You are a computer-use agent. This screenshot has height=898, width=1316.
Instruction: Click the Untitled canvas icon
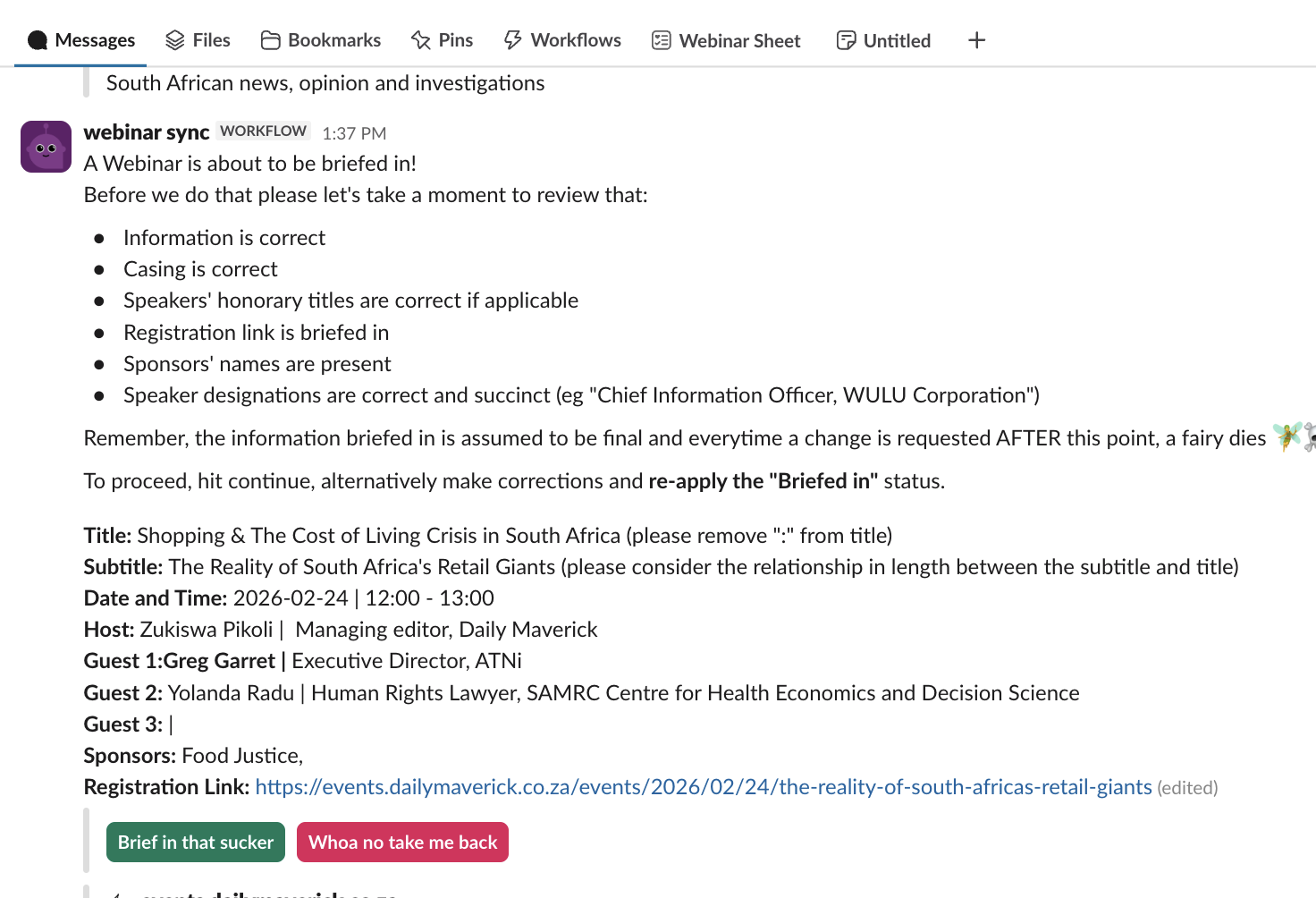pos(846,40)
